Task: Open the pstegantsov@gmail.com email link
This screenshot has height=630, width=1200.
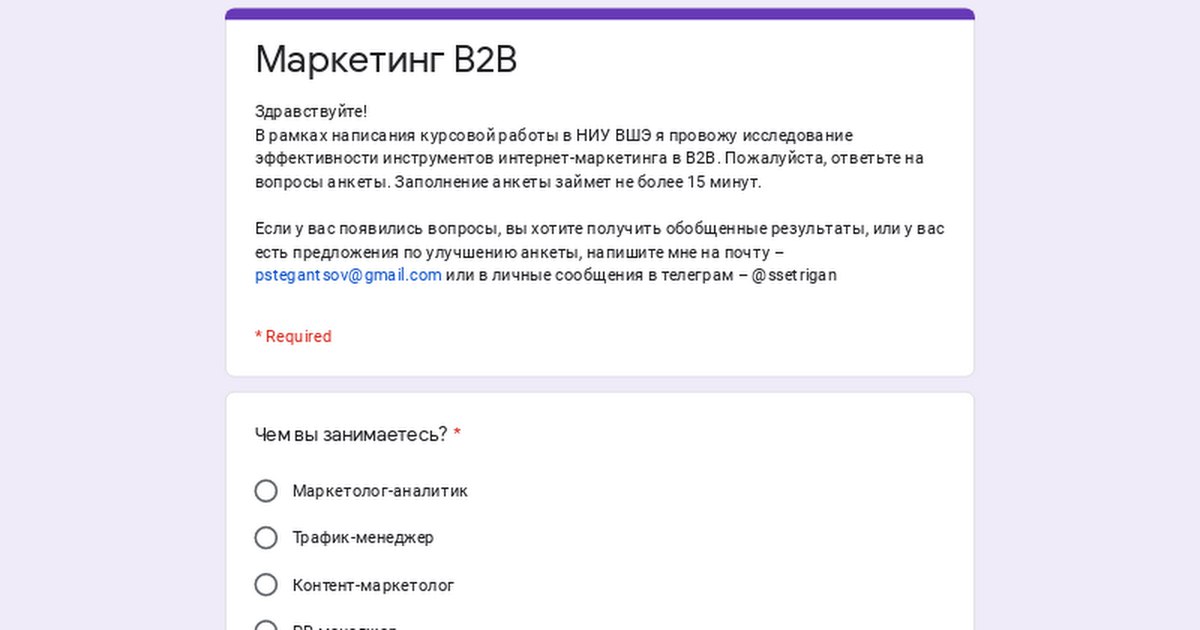Action: (x=348, y=275)
